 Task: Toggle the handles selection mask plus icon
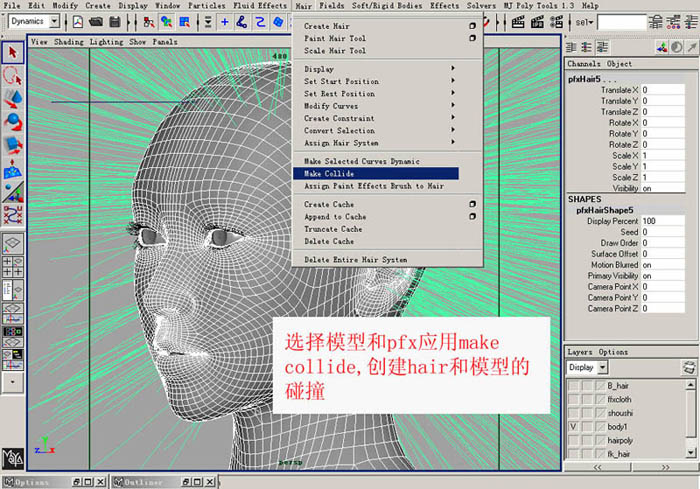point(225,21)
